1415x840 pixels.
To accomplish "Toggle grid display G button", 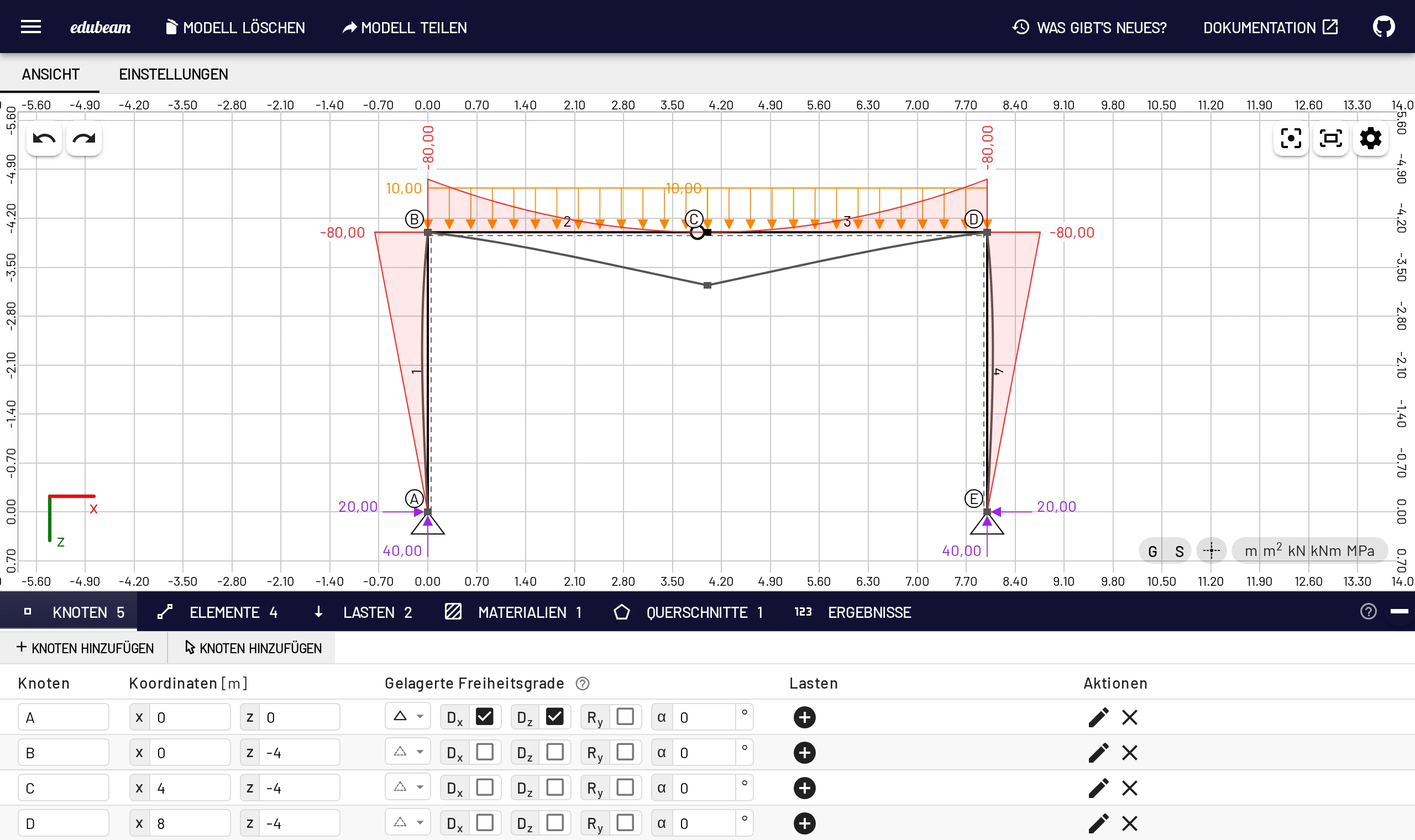I will click(x=1152, y=551).
